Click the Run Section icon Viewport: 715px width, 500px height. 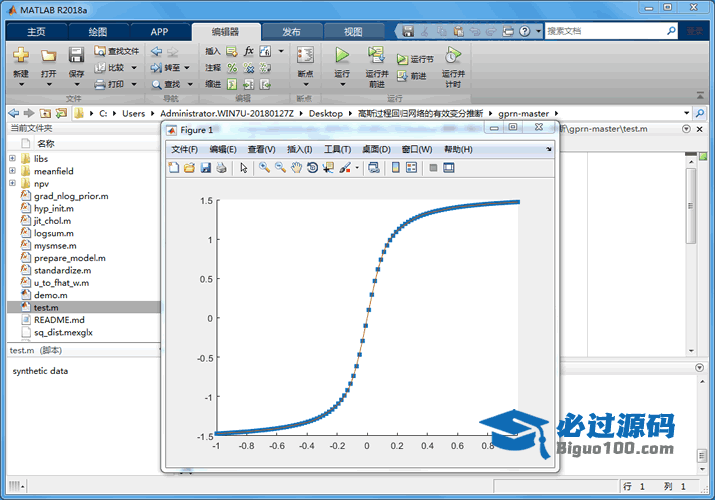pyautogui.click(x=402, y=59)
